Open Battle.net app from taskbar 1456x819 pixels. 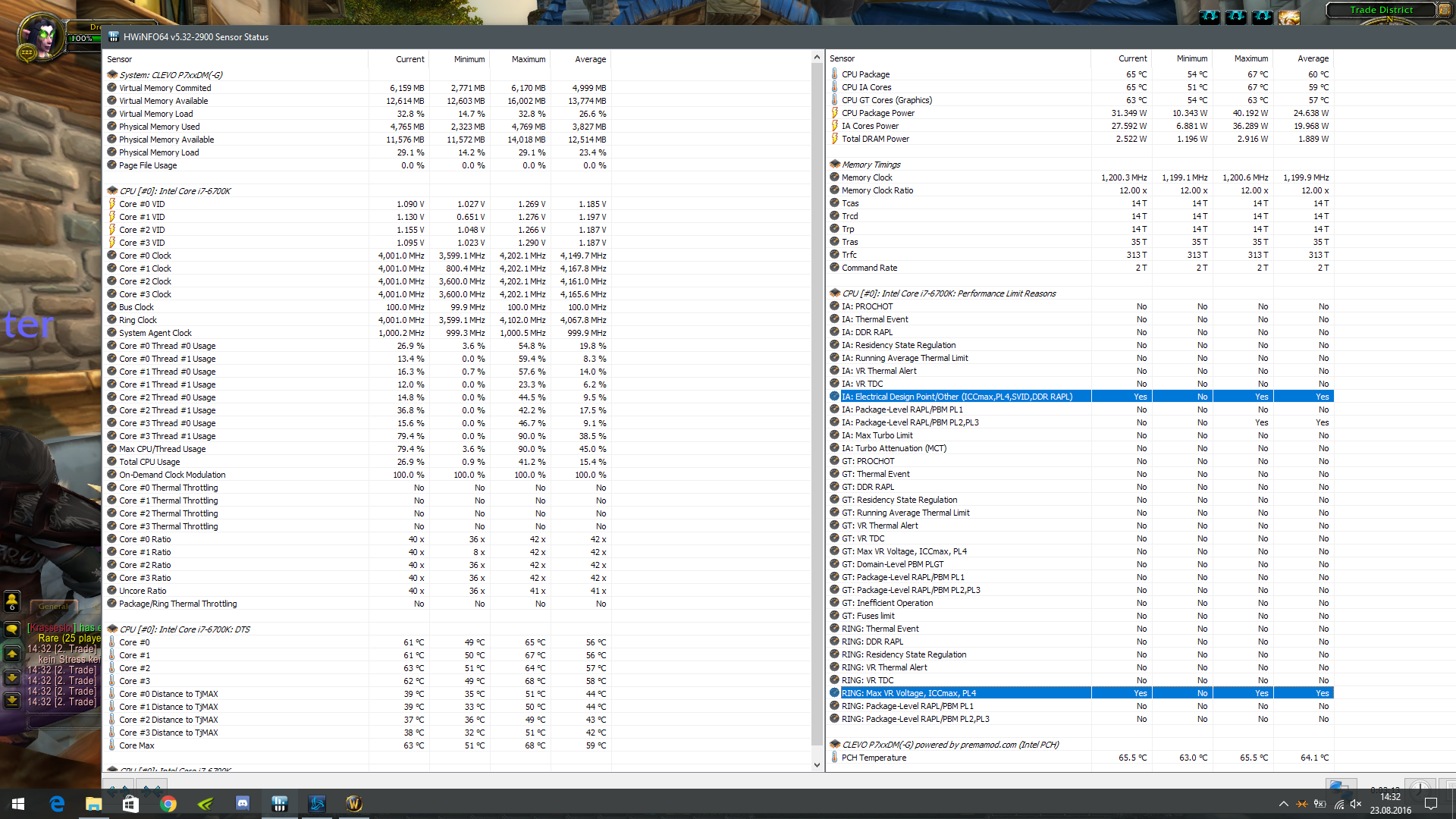(317, 804)
